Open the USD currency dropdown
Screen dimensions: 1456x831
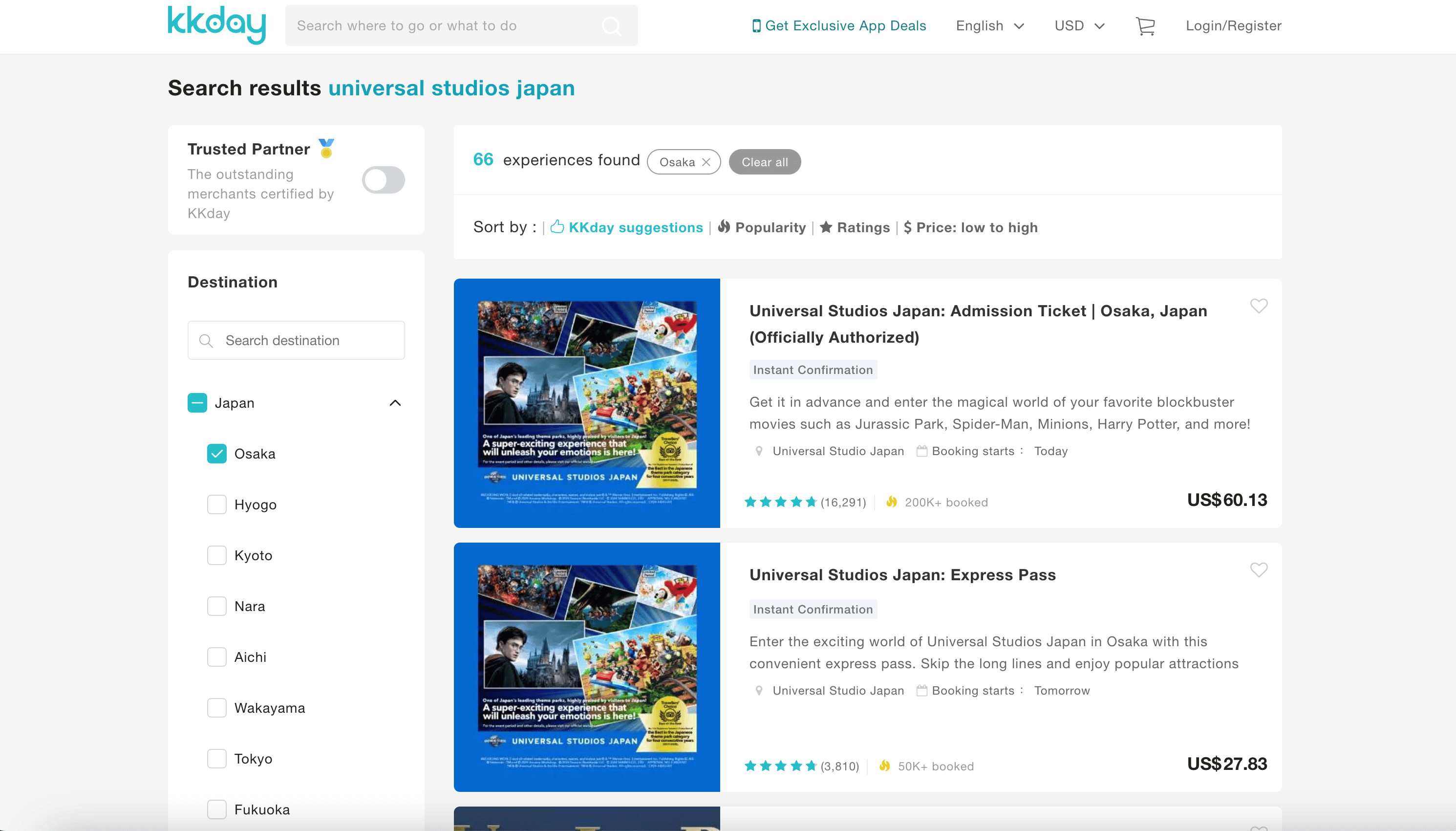pyautogui.click(x=1080, y=26)
